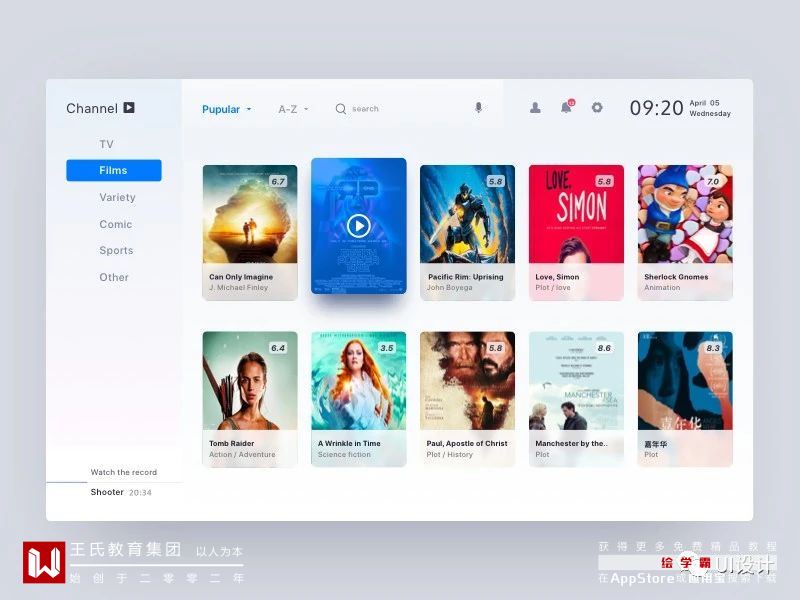The image size is (800, 600).
Task: Click the Watch the record label
Action: [123, 472]
